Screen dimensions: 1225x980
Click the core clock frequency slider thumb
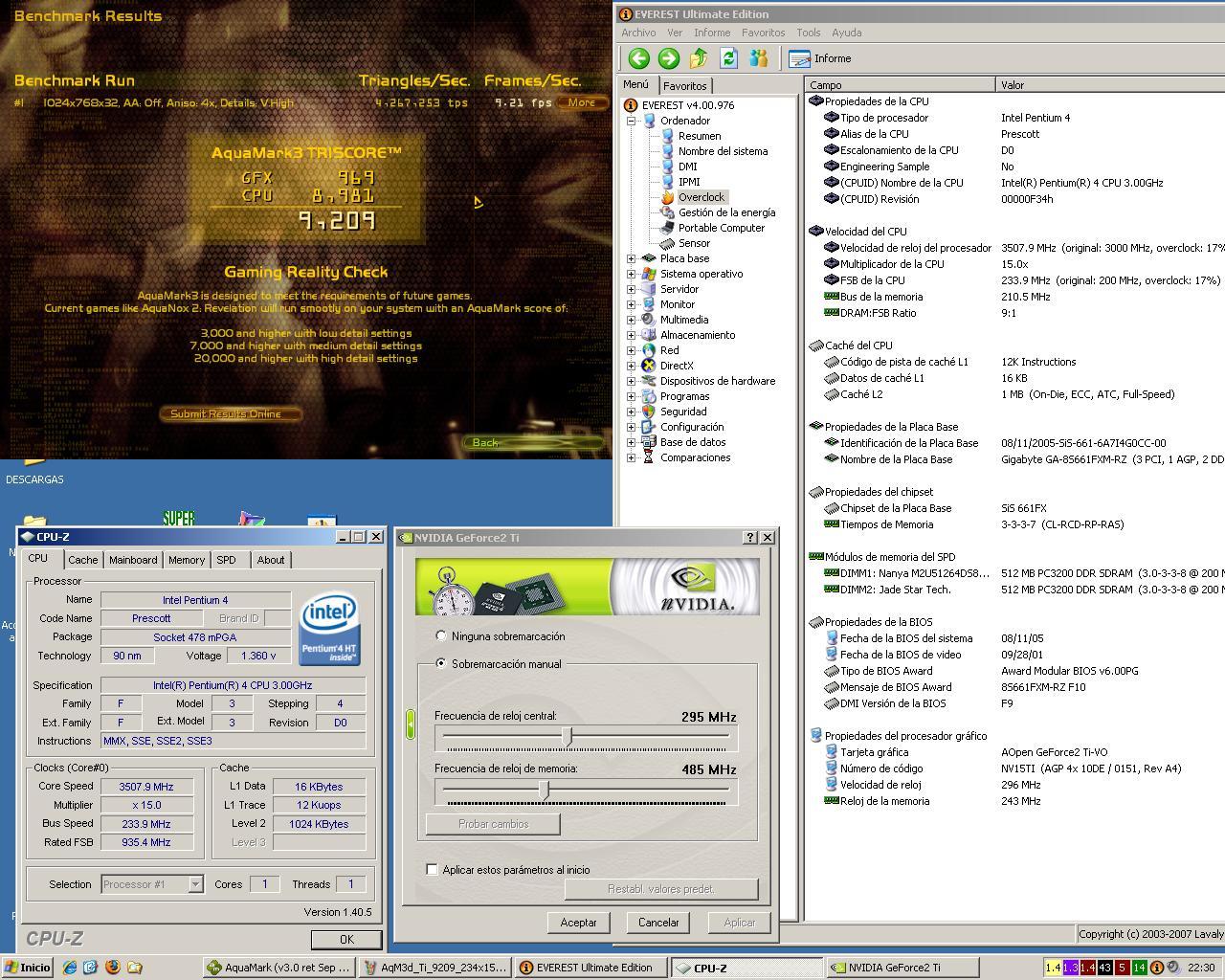(568, 736)
